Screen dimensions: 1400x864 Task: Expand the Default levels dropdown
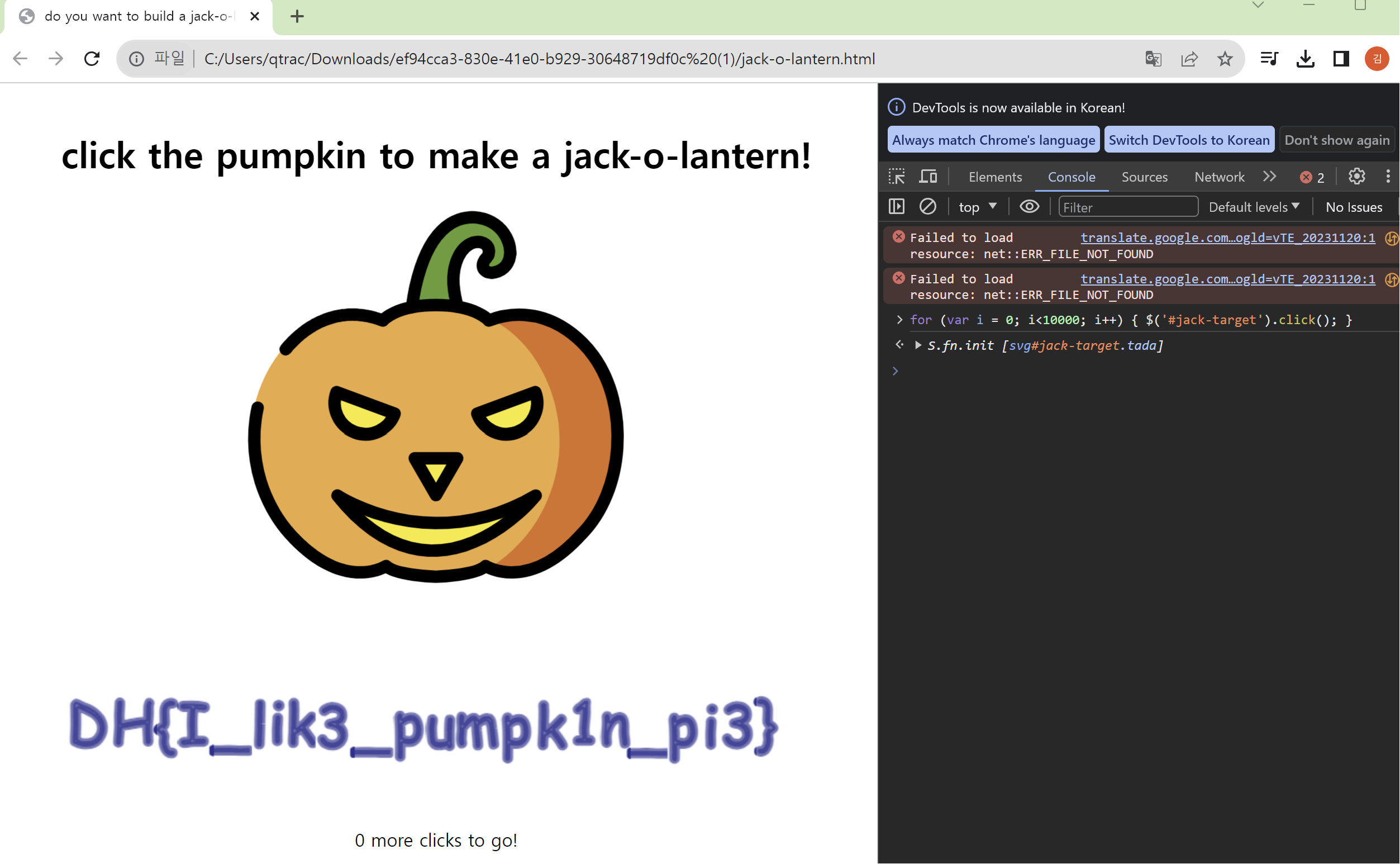(x=1254, y=207)
